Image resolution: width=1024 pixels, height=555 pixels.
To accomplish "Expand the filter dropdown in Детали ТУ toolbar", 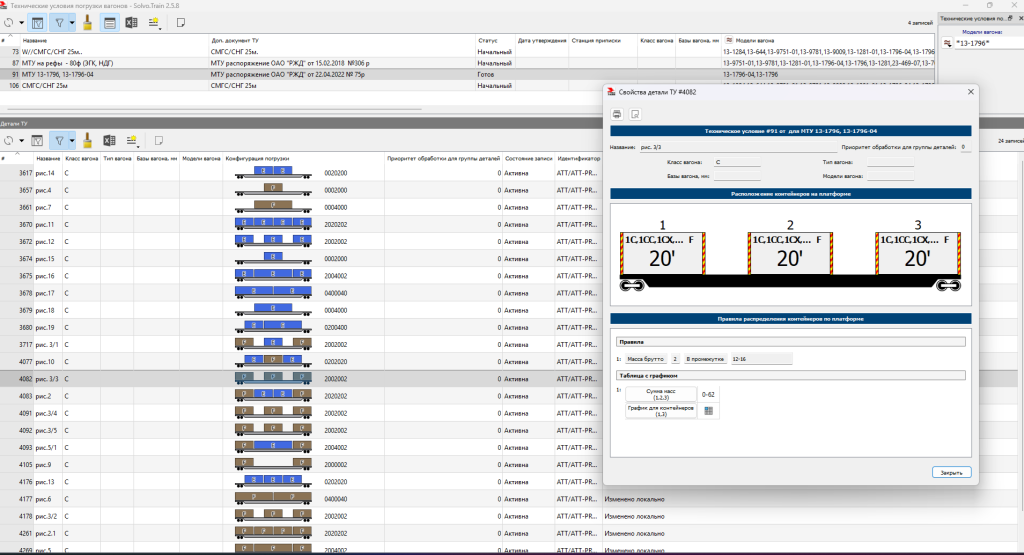I will click(x=72, y=140).
